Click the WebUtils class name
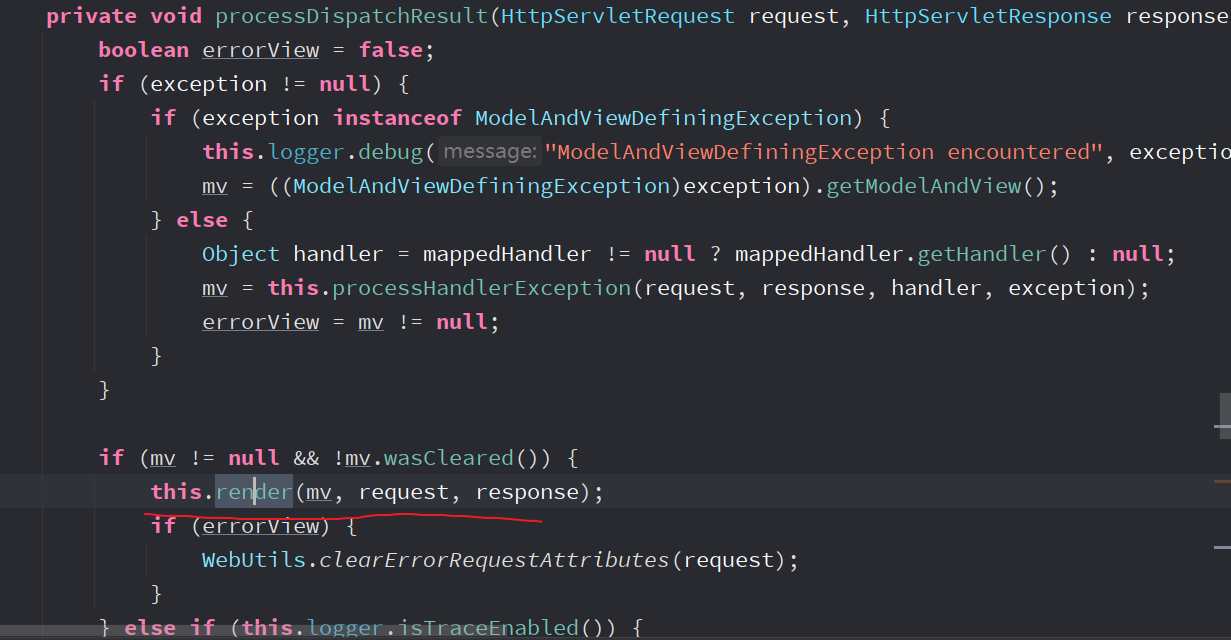 pos(254,560)
